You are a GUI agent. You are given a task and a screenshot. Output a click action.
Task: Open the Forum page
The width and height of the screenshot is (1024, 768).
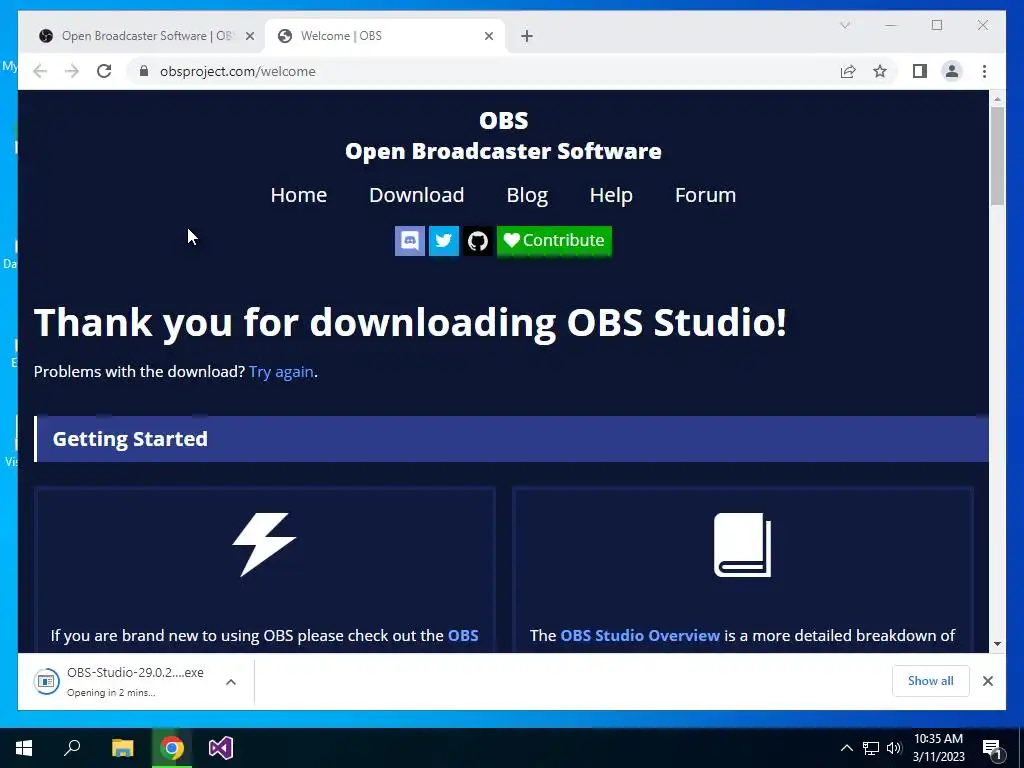(705, 195)
